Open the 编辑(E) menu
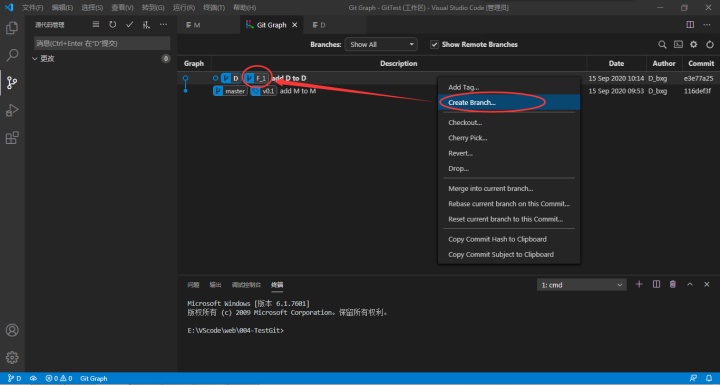This screenshot has height=385, width=720. [x=62, y=8]
